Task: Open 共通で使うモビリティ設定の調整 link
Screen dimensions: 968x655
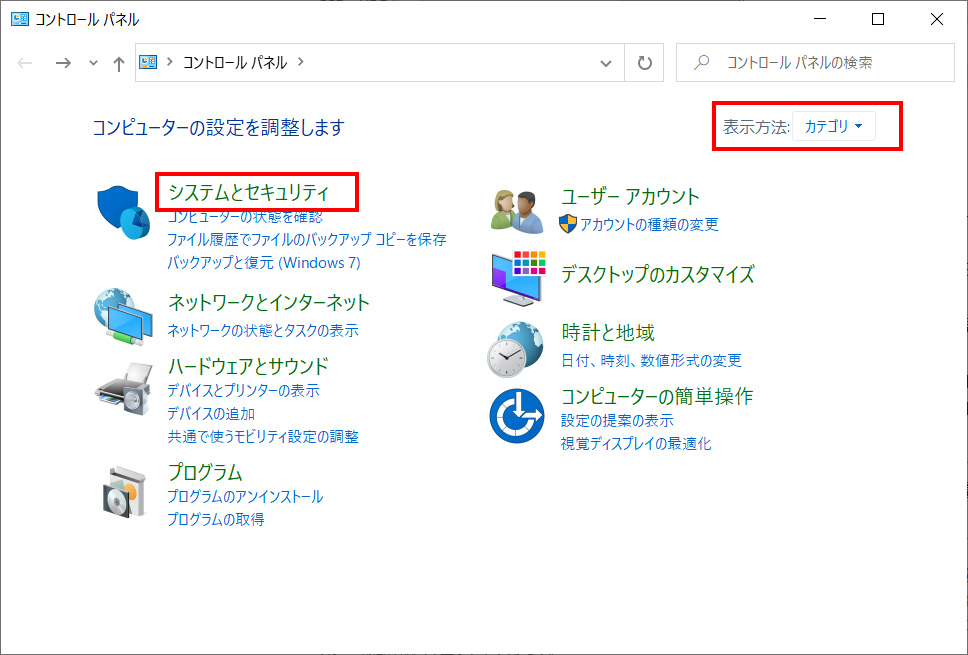Action: 263,437
